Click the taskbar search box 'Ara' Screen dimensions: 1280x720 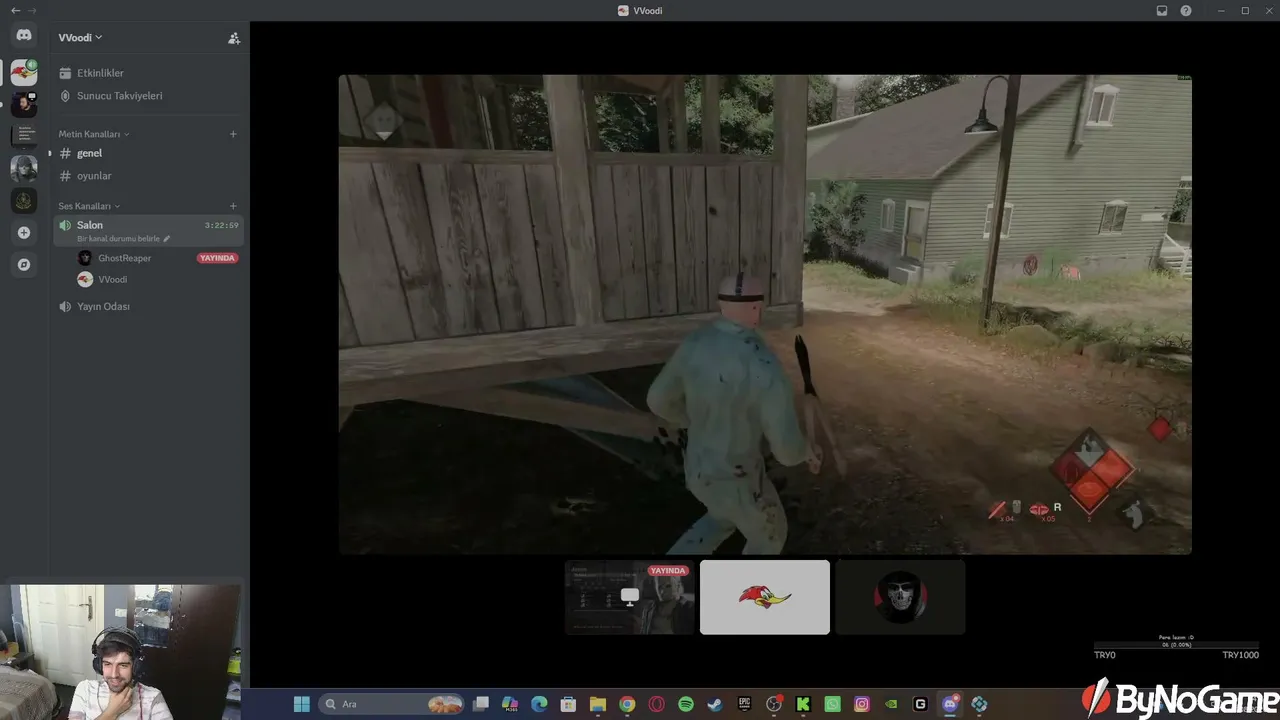[x=392, y=704]
